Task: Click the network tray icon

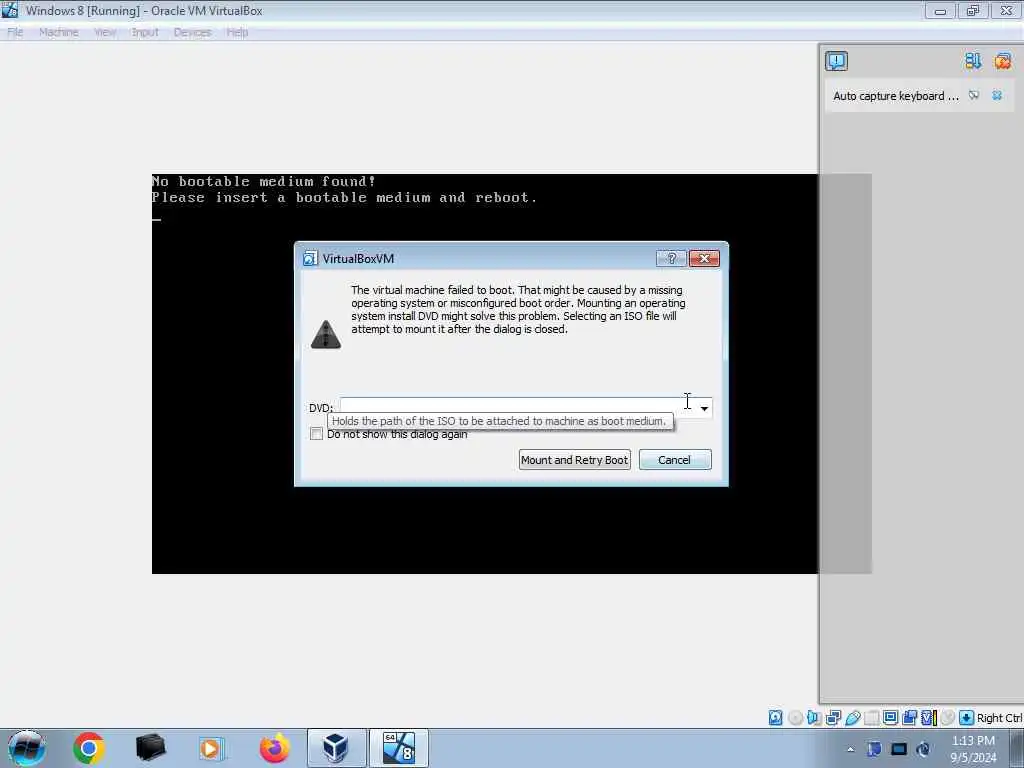Action: 874,749
